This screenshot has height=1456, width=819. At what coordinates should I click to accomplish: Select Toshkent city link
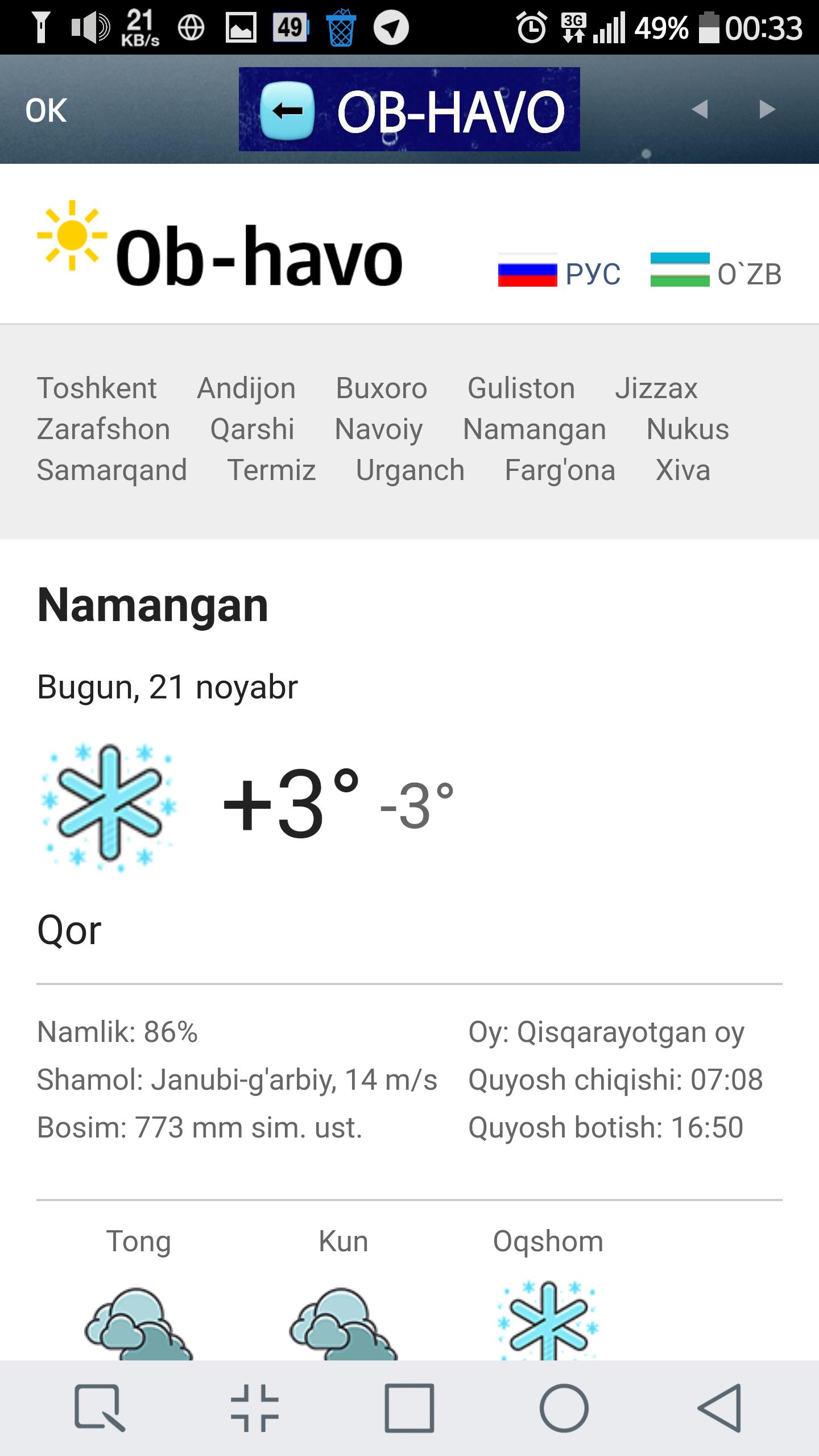pyautogui.click(x=97, y=388)
